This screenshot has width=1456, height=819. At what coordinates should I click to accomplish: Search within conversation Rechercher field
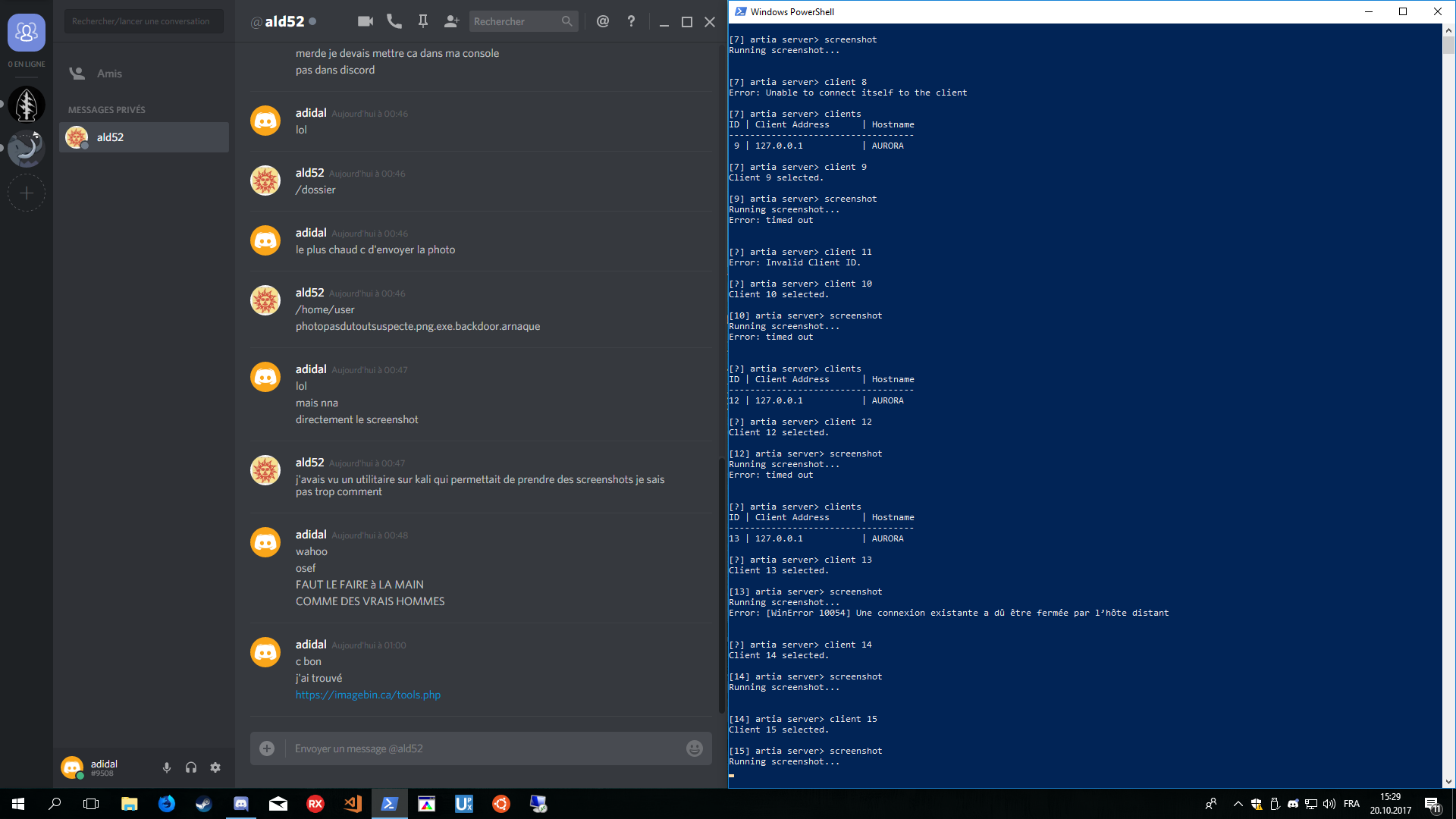(x=523, y=21)
